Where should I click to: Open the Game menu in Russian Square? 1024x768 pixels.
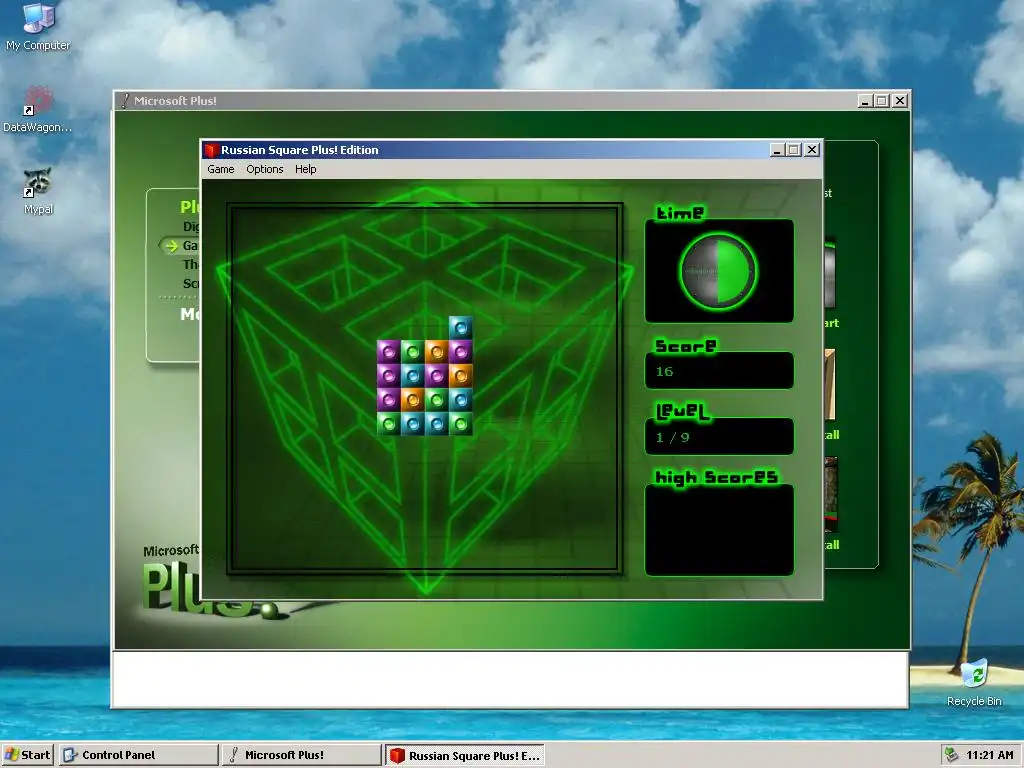coord(221,169)
